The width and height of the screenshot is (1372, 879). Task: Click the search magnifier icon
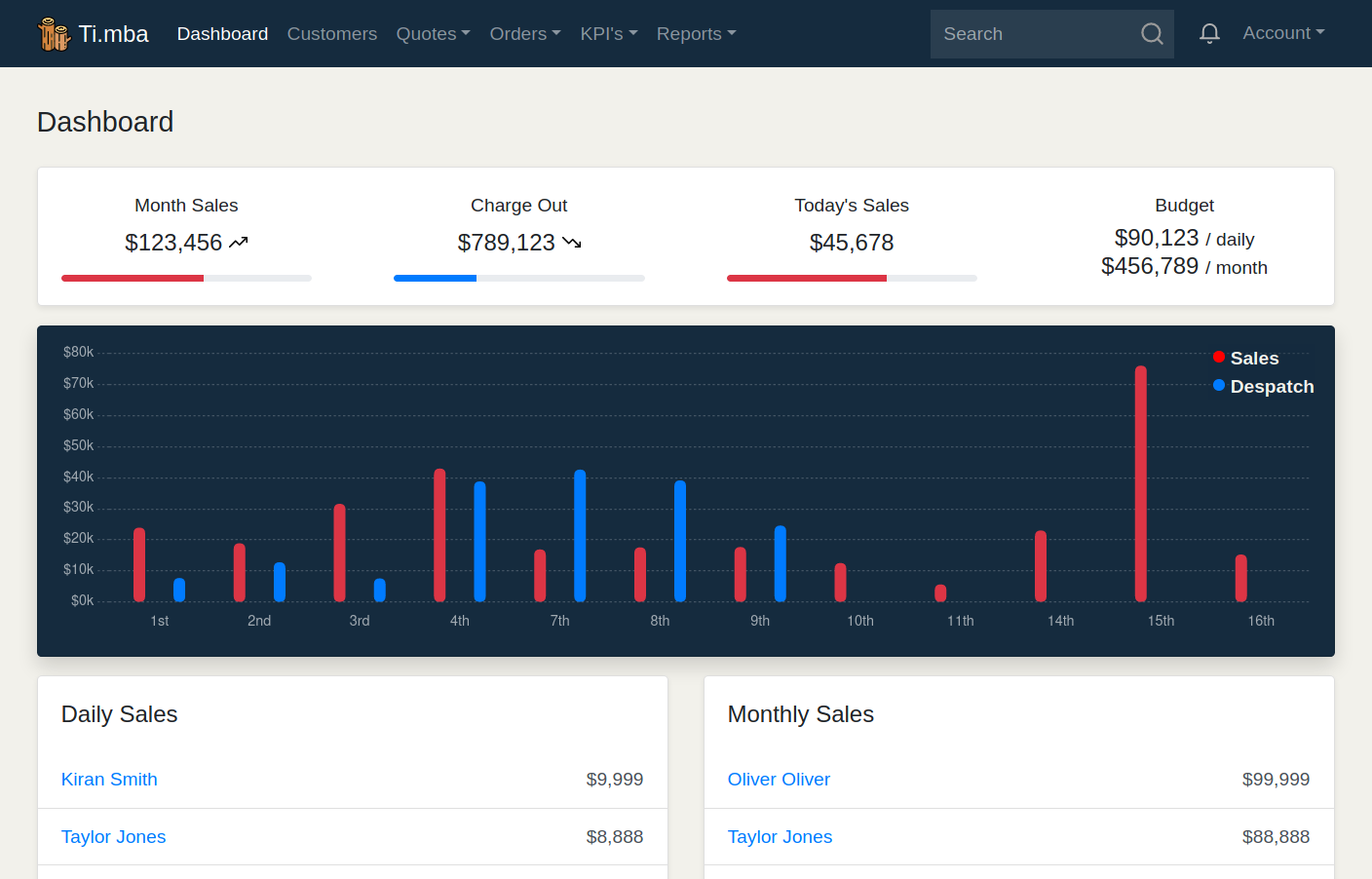[x=1152, y=34]
